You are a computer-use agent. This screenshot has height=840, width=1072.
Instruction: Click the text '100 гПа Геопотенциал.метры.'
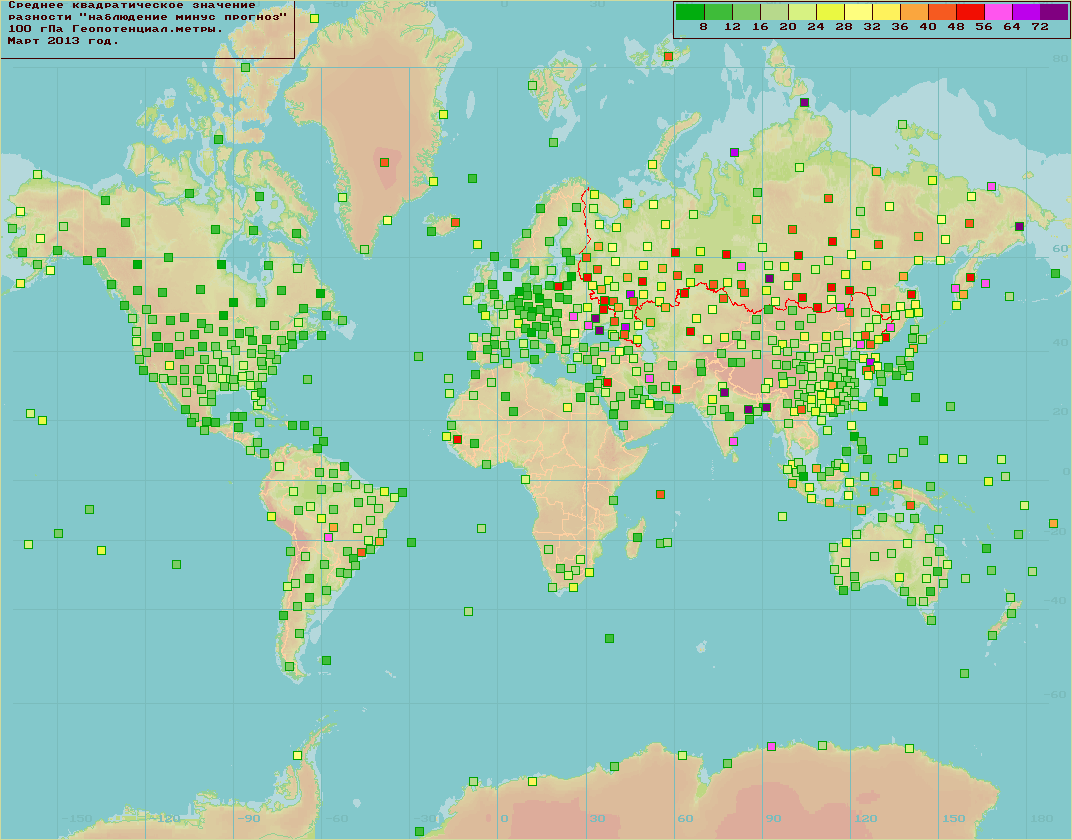click(x=116, y=29)
